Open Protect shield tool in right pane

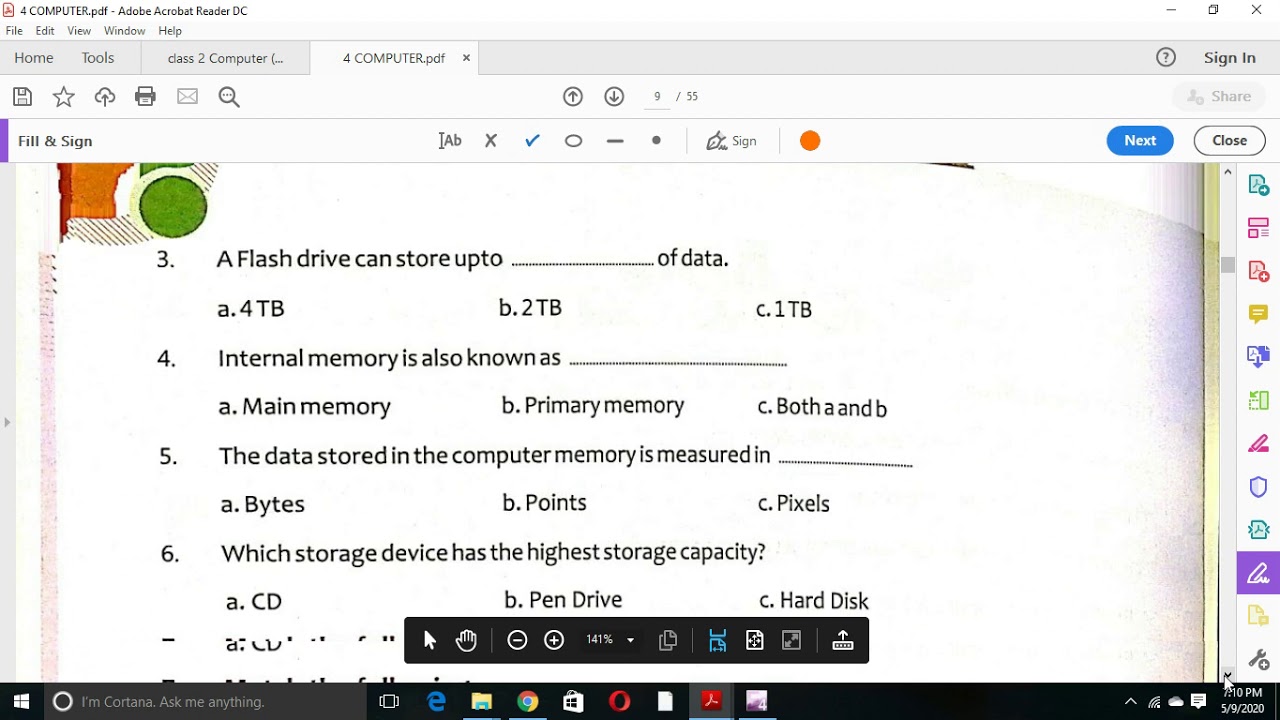coord(1258,487)
